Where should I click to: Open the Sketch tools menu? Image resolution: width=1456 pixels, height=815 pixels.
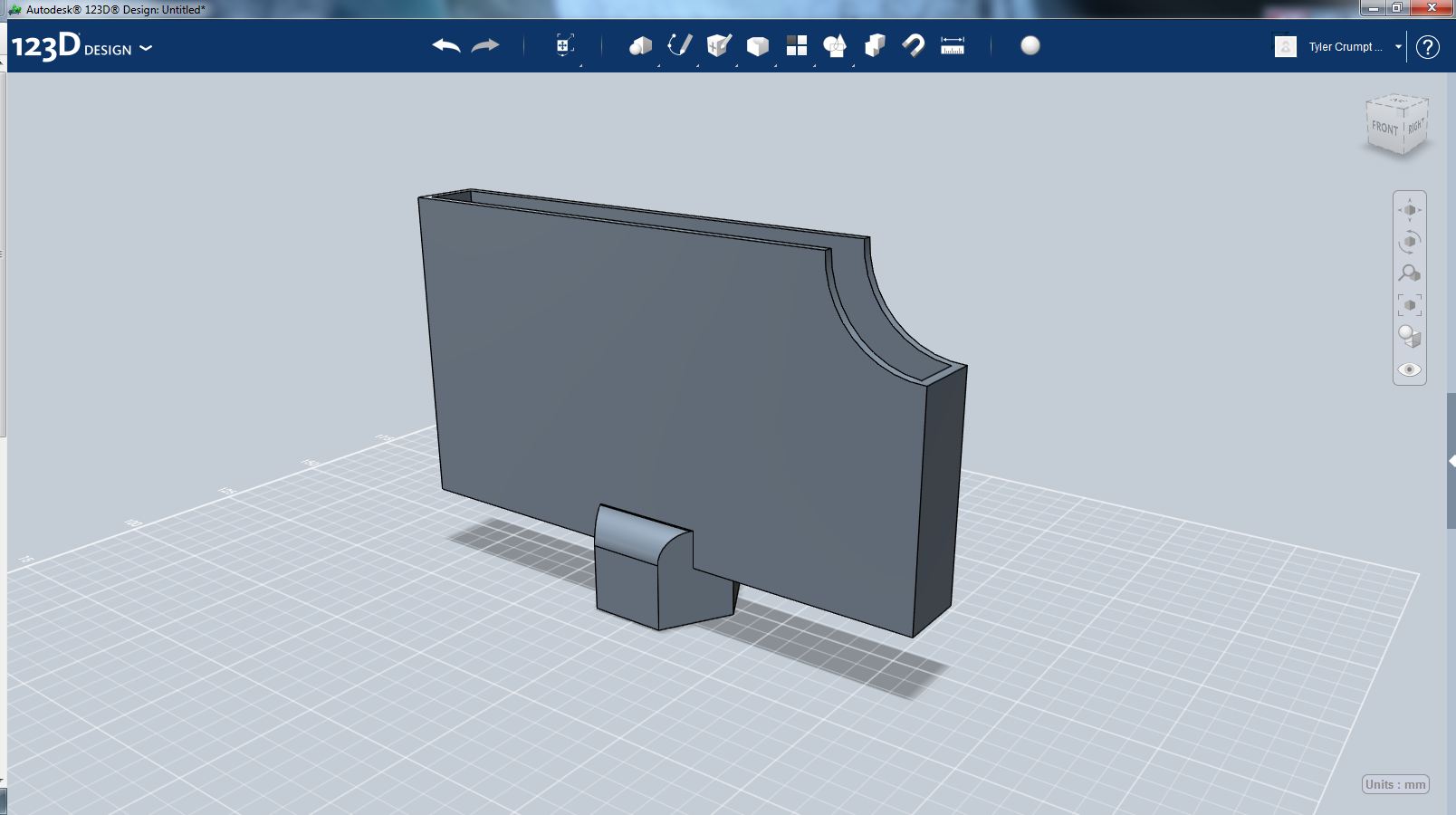tap(679, 45)
